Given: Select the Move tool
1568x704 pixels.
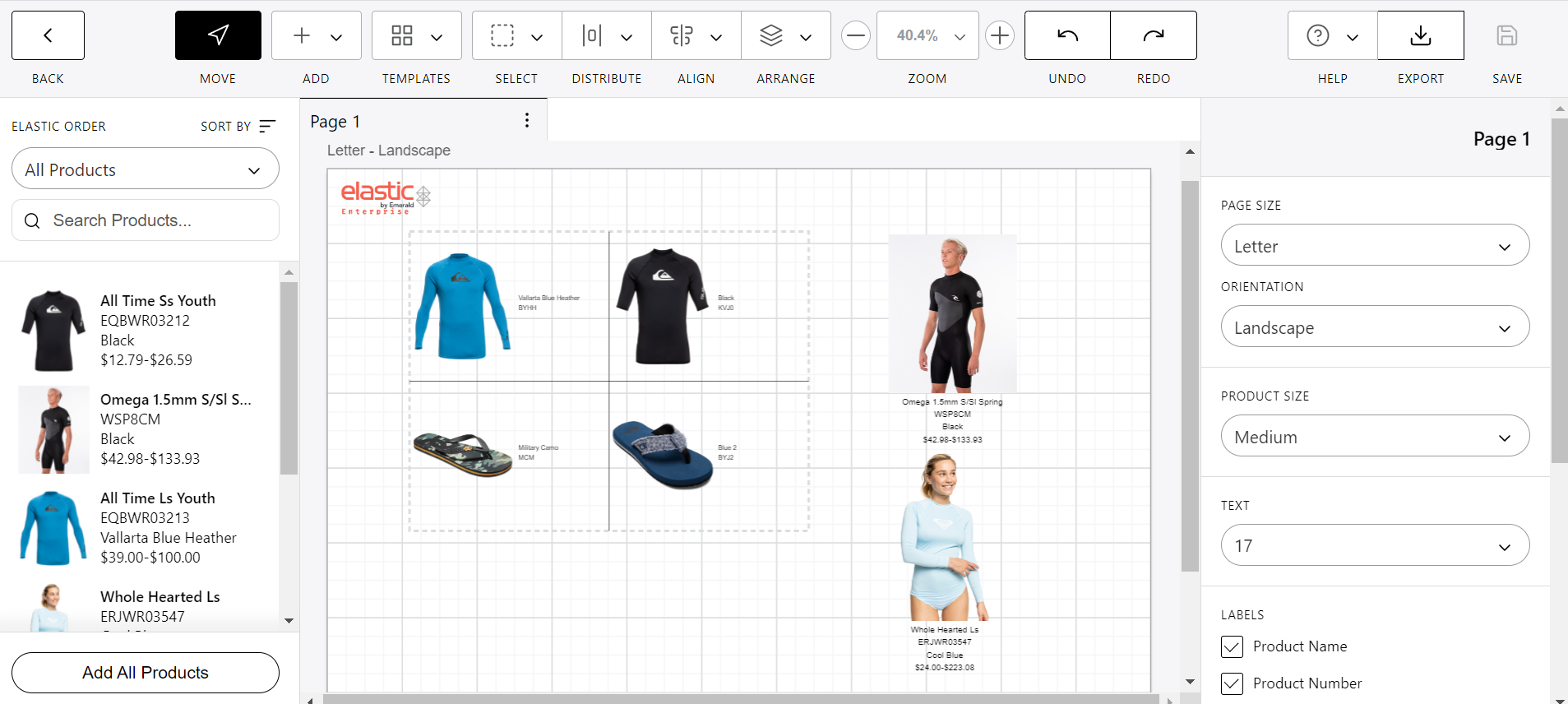Looking at the screenshot, I should coord(218,35).
